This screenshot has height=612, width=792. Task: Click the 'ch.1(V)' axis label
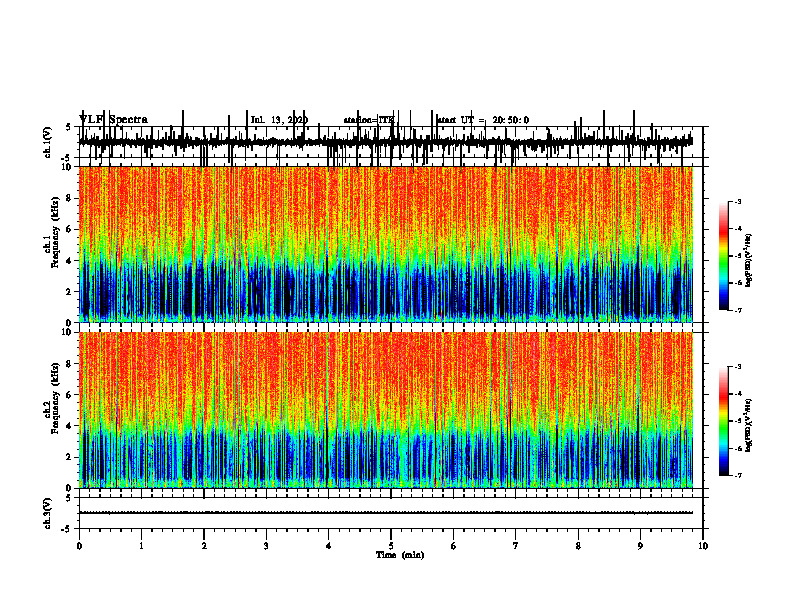[x=48, y=142]
